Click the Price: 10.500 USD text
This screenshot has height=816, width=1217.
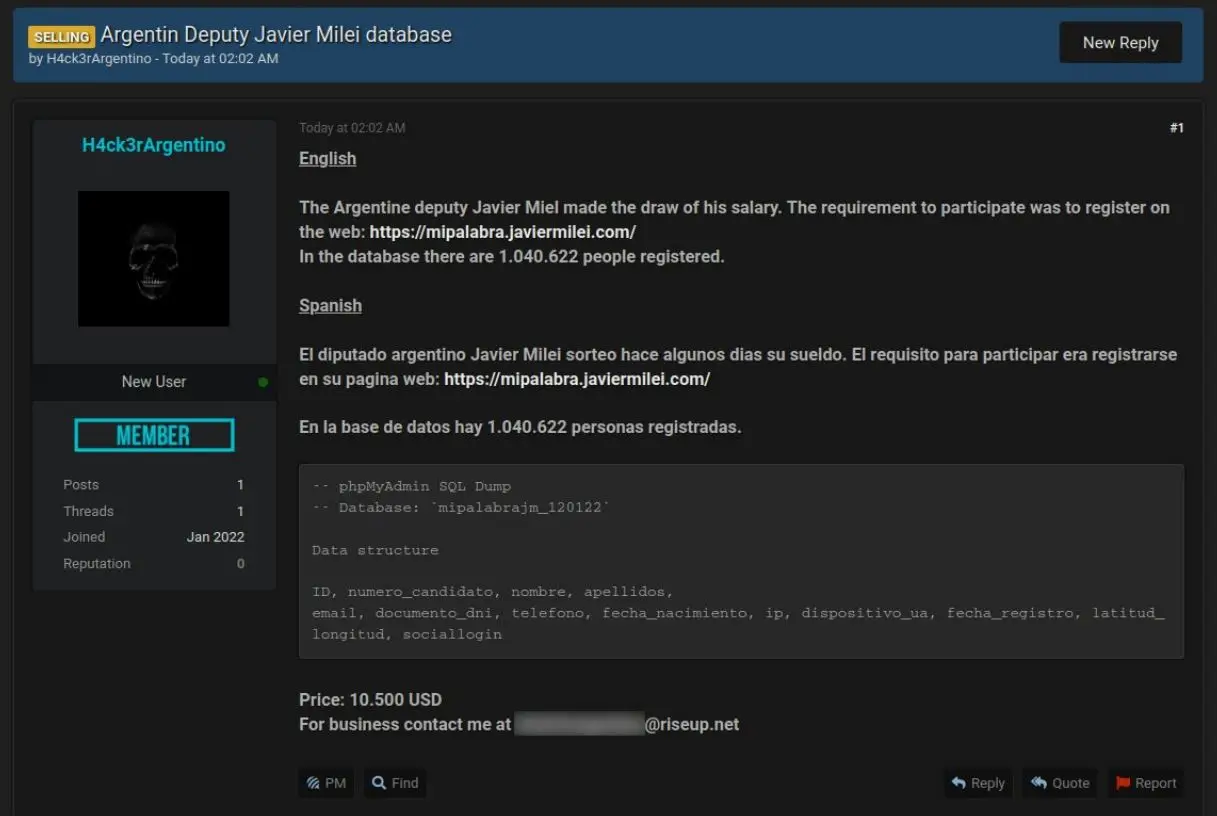click(x=370, y=699)
